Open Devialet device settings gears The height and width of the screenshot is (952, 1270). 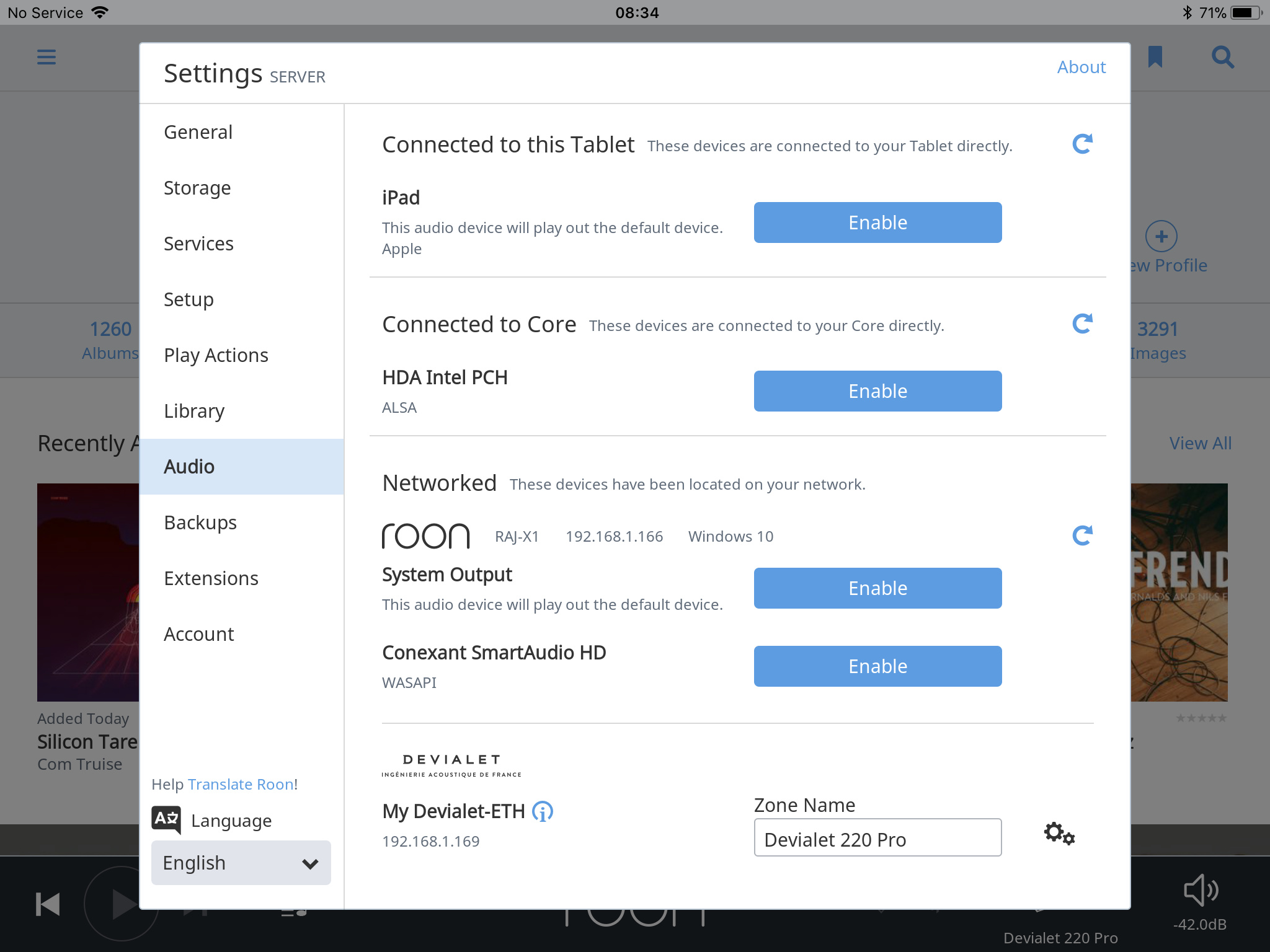coord(1059,834)
